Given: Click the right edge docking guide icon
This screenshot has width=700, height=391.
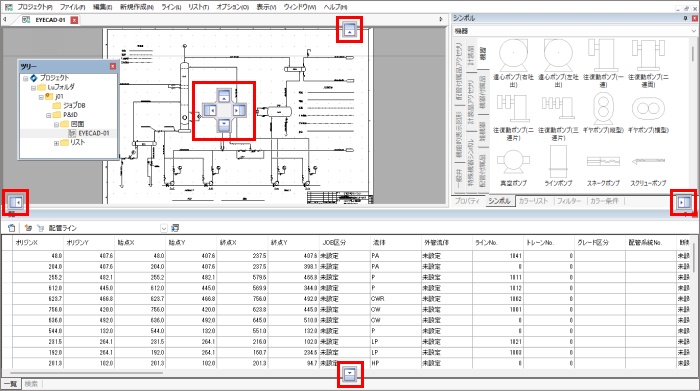Looking at the screenshot, I should coord(683,202).
